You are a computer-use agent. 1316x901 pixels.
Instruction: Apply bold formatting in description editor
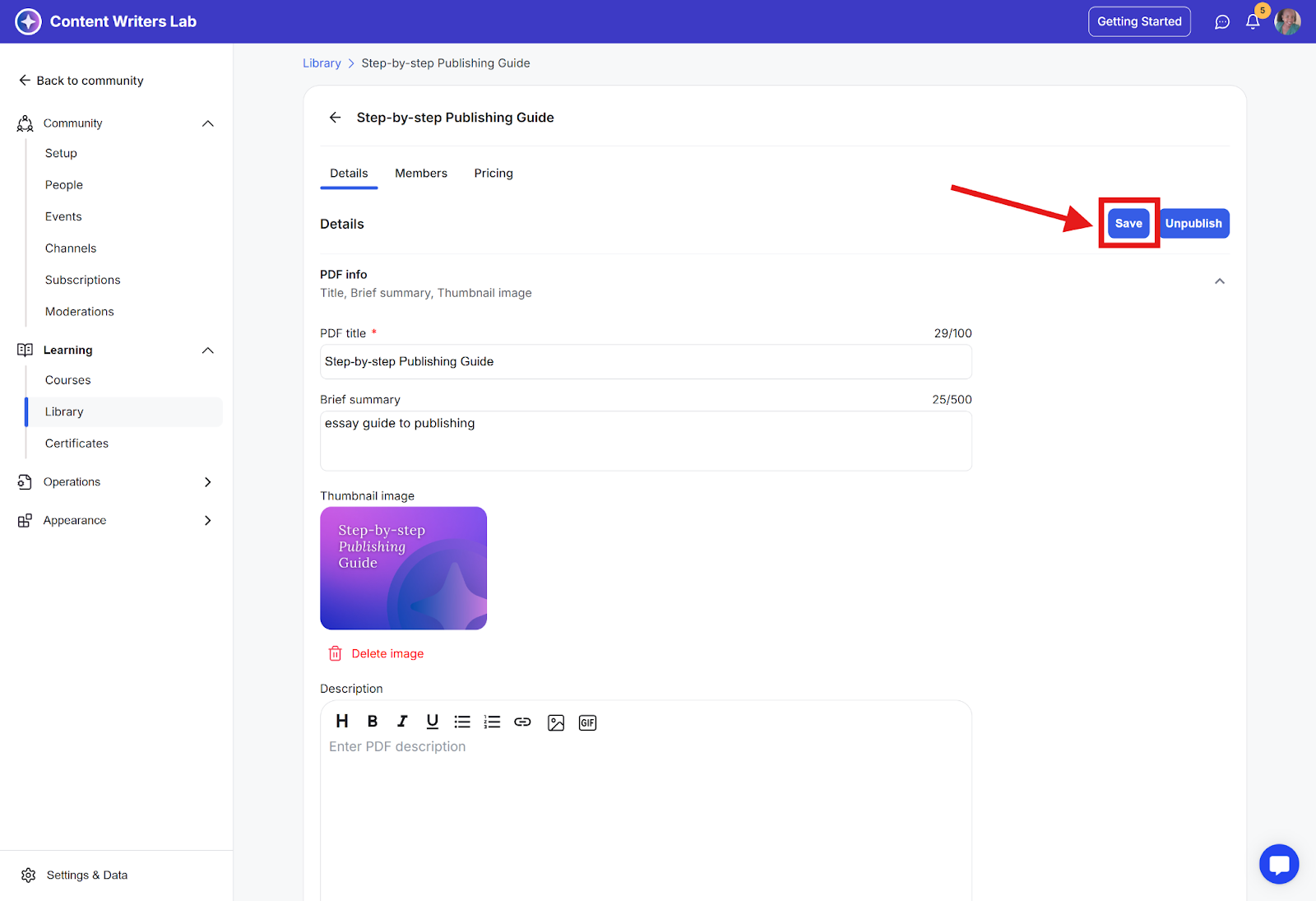coord(373,722)
